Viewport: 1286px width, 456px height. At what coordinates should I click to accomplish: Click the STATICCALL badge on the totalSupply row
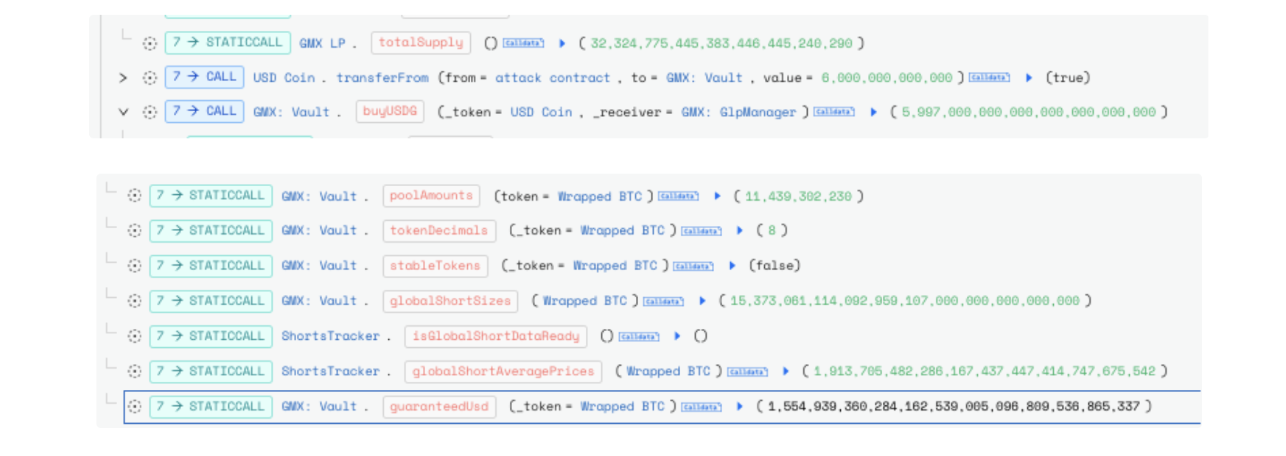pyautogui.click(x=228, y=43)
